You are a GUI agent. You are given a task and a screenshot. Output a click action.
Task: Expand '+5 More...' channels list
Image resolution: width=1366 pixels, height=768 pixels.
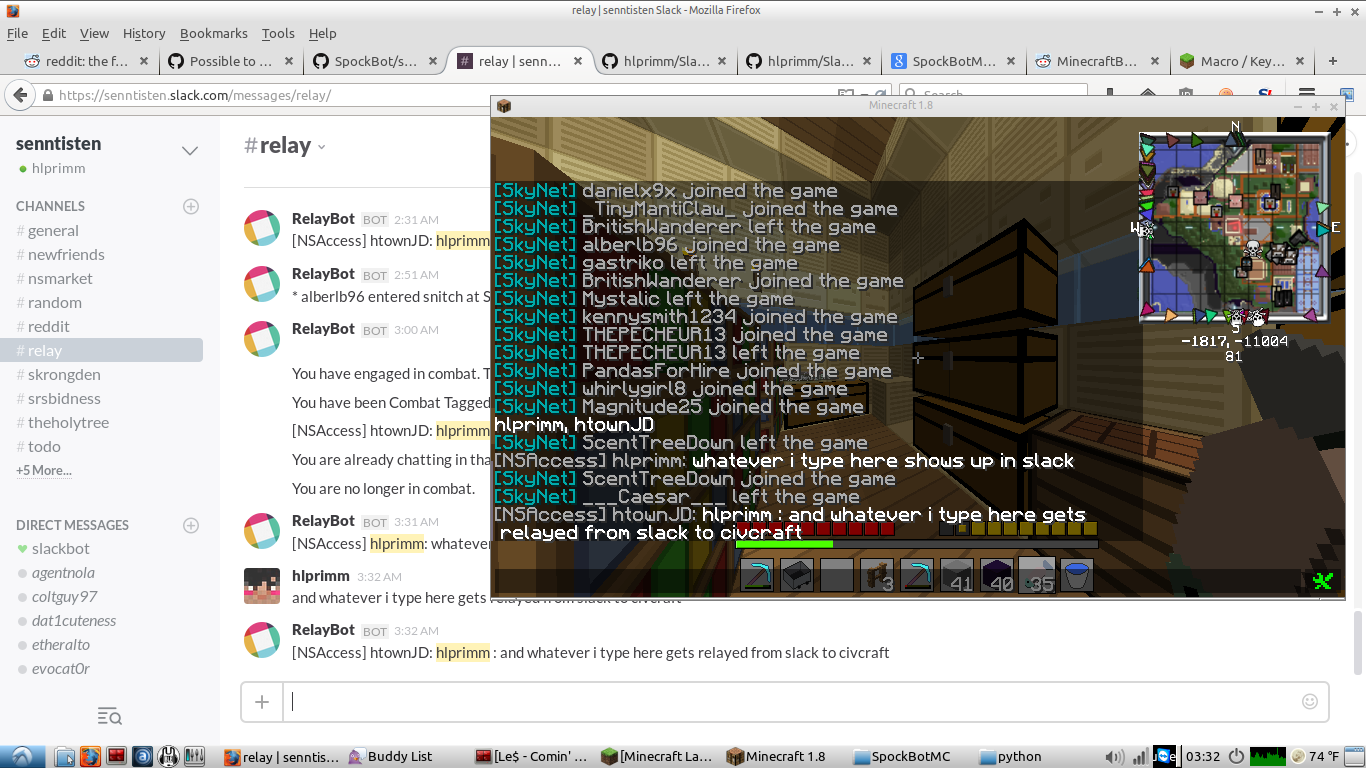[x=44, y=470]
